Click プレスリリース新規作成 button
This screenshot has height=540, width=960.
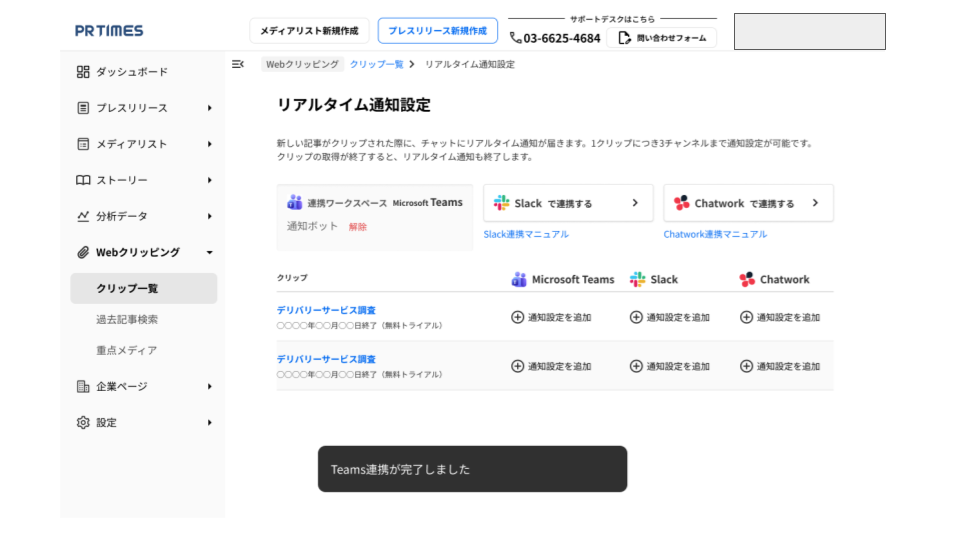click(438, 31)
